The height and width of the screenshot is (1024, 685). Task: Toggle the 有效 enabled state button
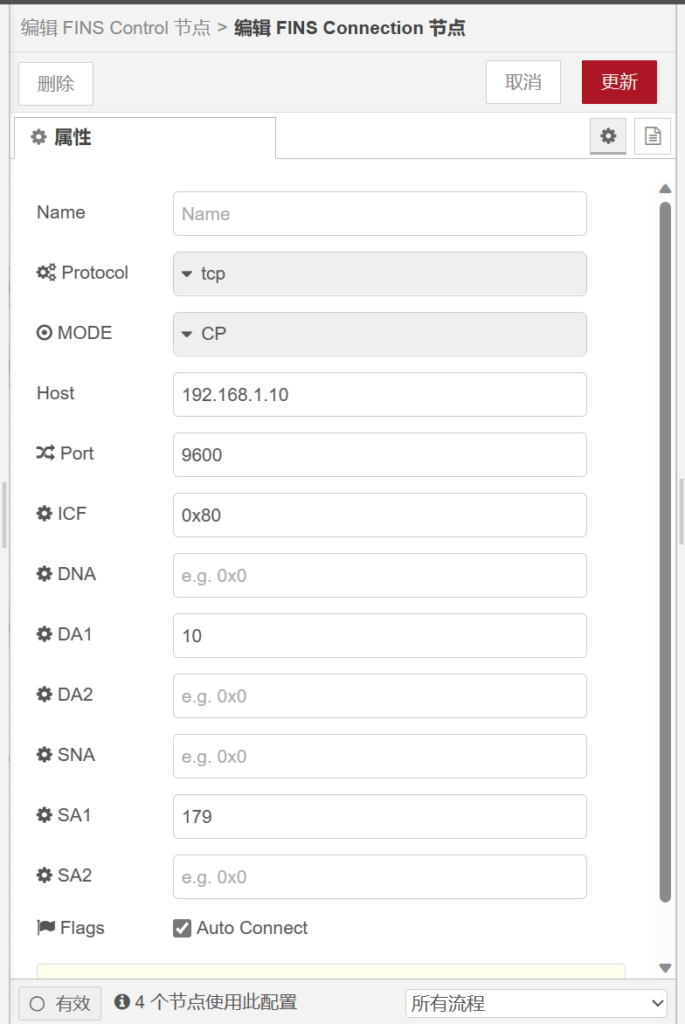coord(60,1003)
